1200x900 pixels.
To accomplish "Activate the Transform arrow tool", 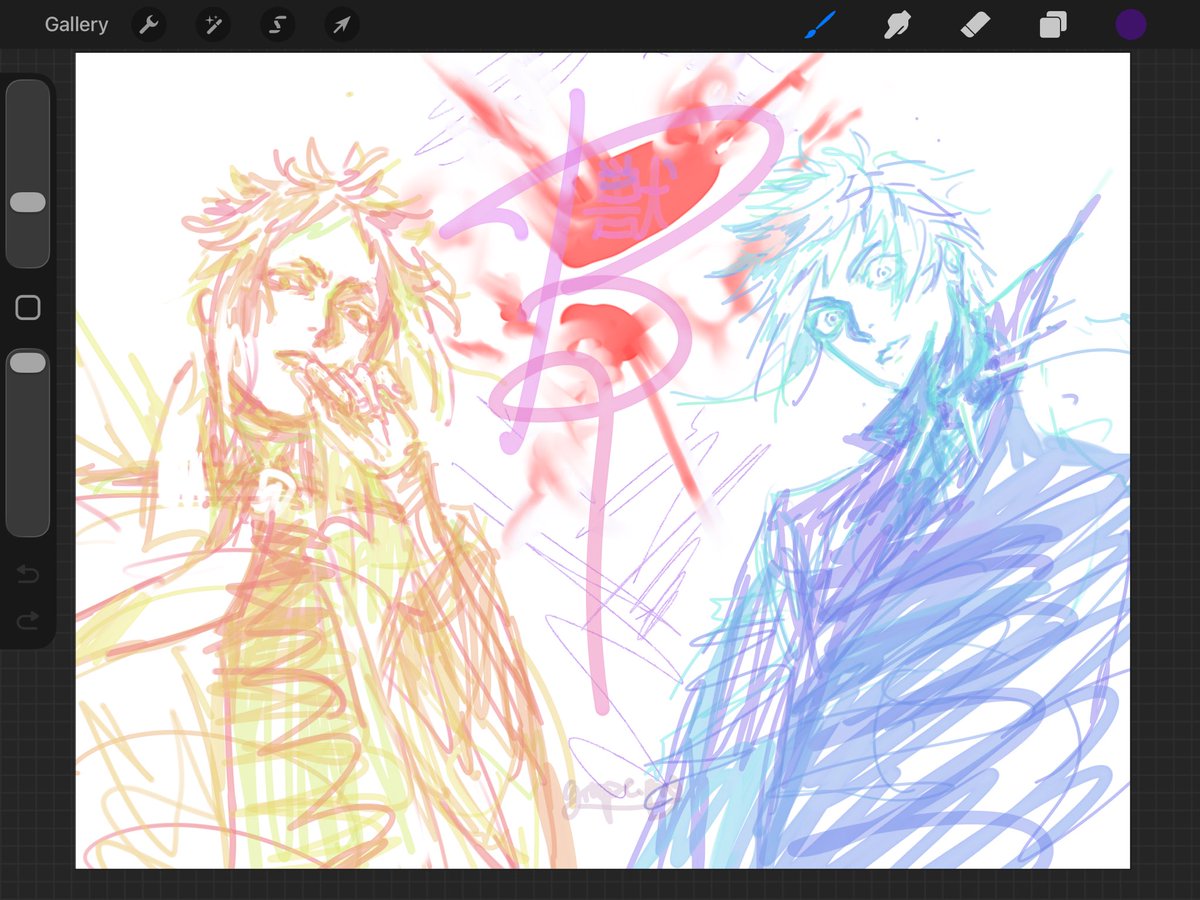I will point(342,25).
